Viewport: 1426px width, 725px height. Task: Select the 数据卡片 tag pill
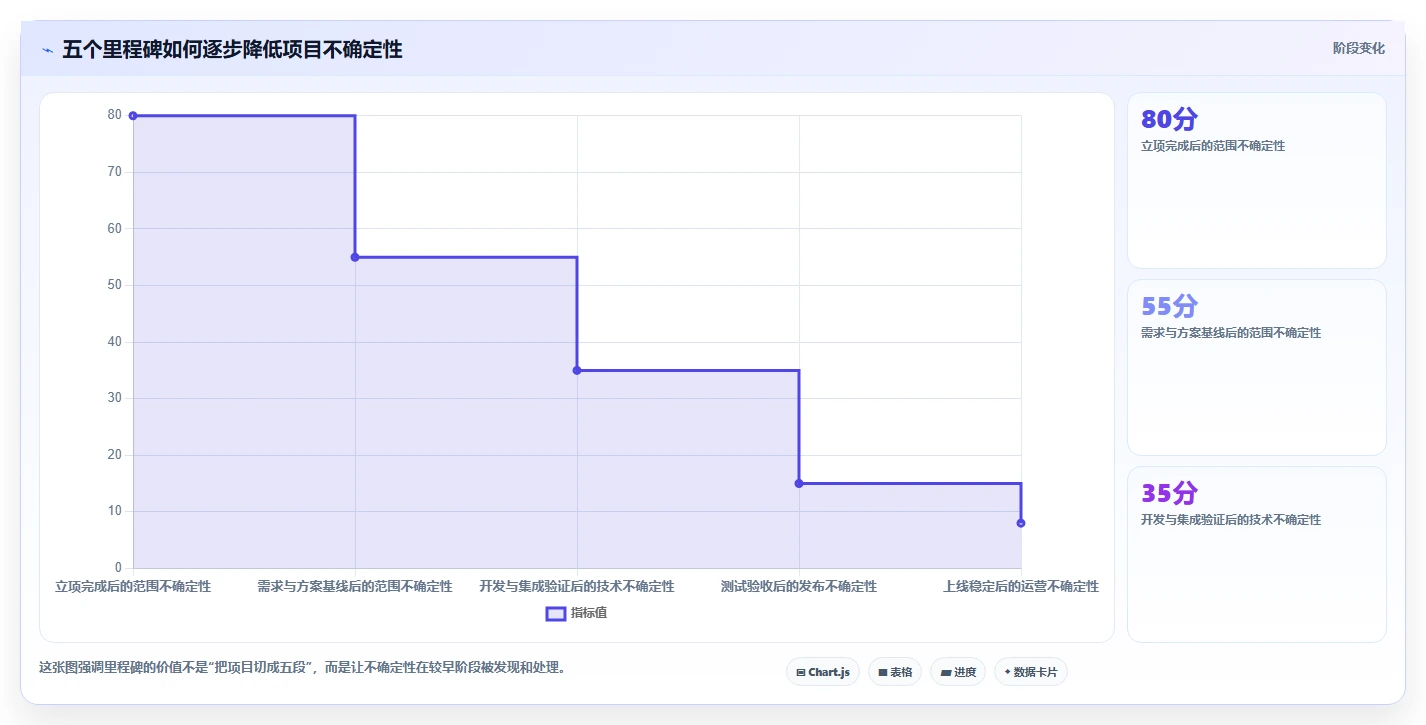click(1031, 672)
